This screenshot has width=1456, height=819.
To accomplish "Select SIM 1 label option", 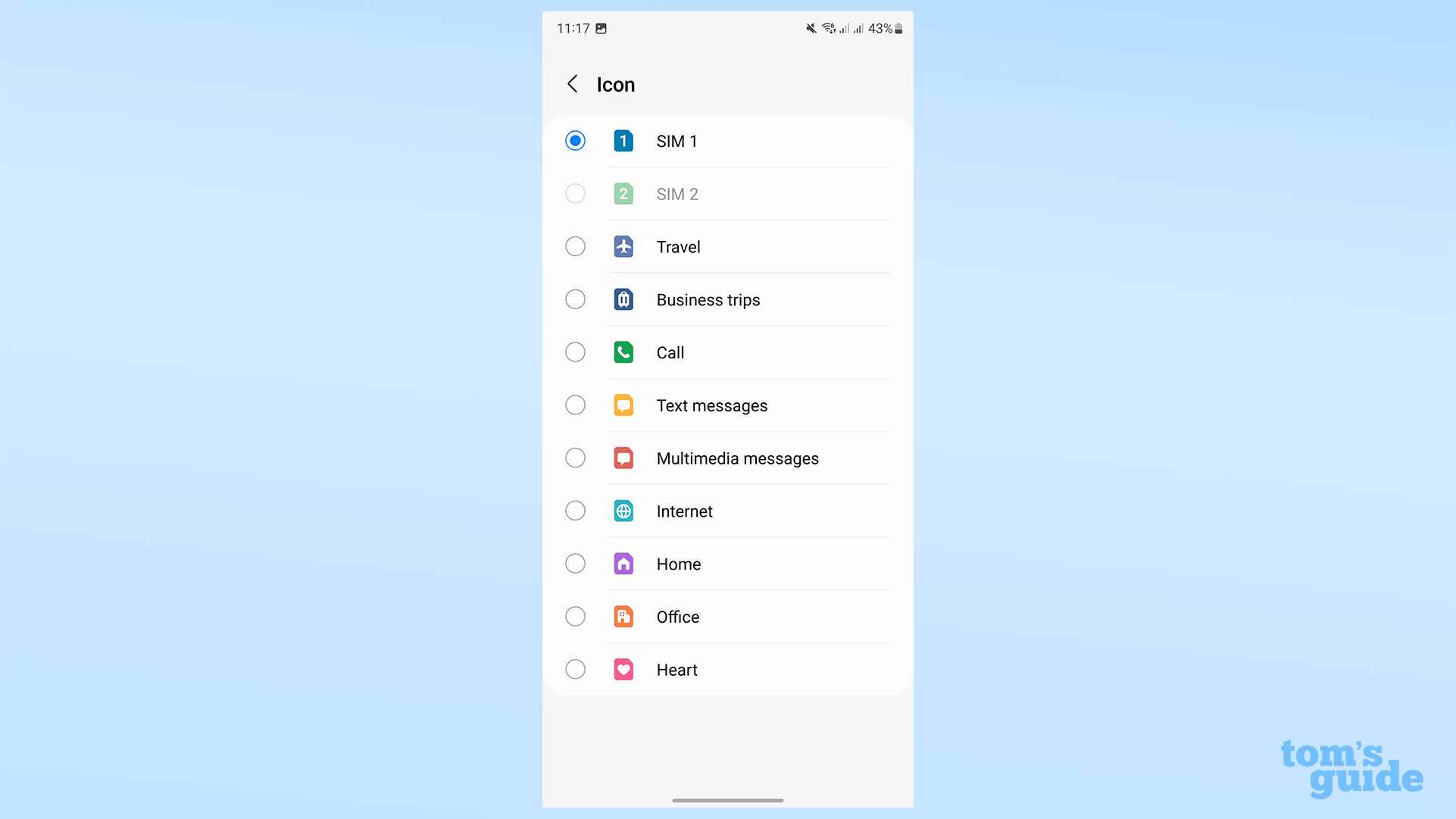I will [x=677, y=141].
